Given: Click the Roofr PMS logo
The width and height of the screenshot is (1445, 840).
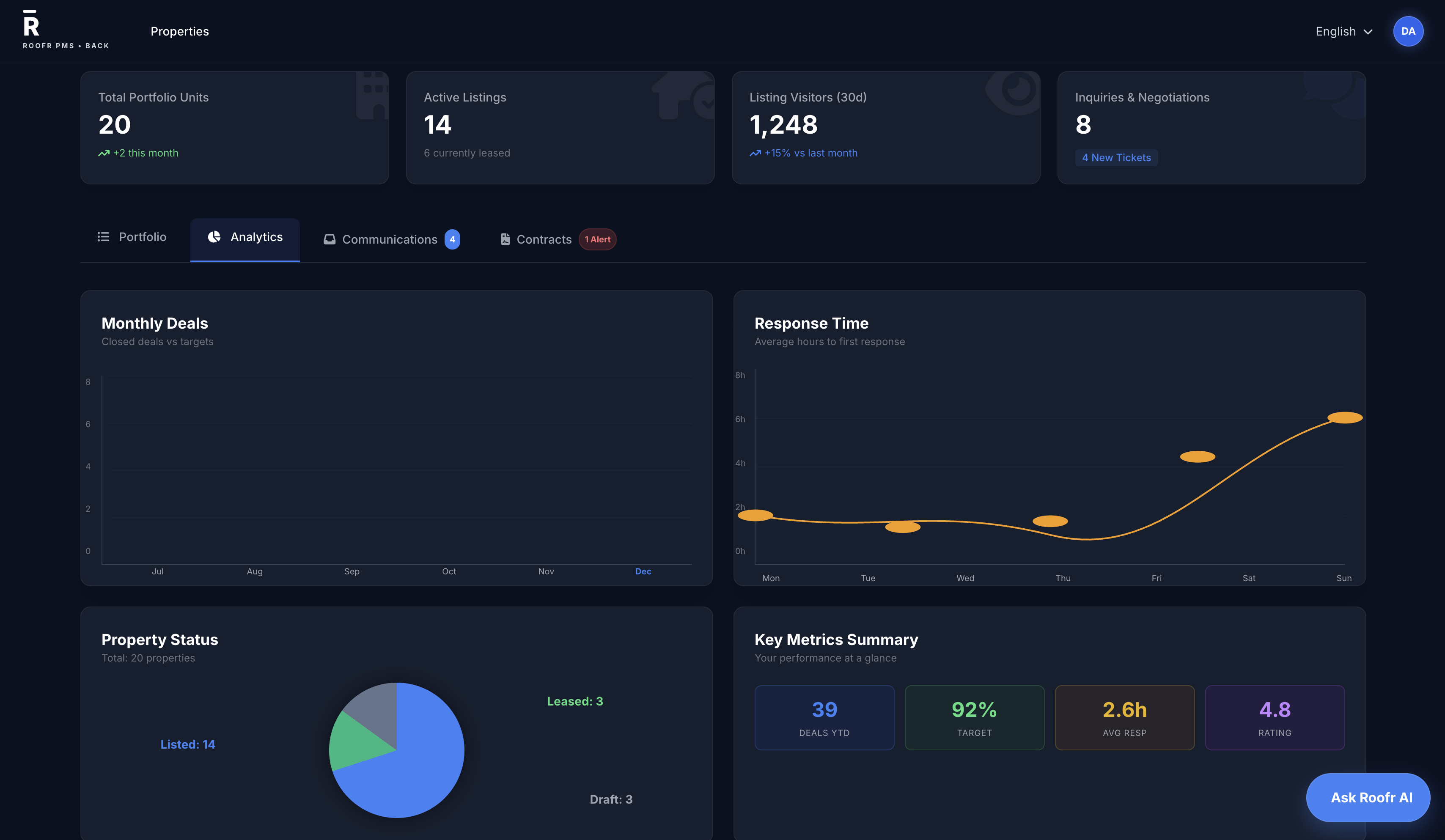Looking at the screenshot, I should [x=32, y=26].
